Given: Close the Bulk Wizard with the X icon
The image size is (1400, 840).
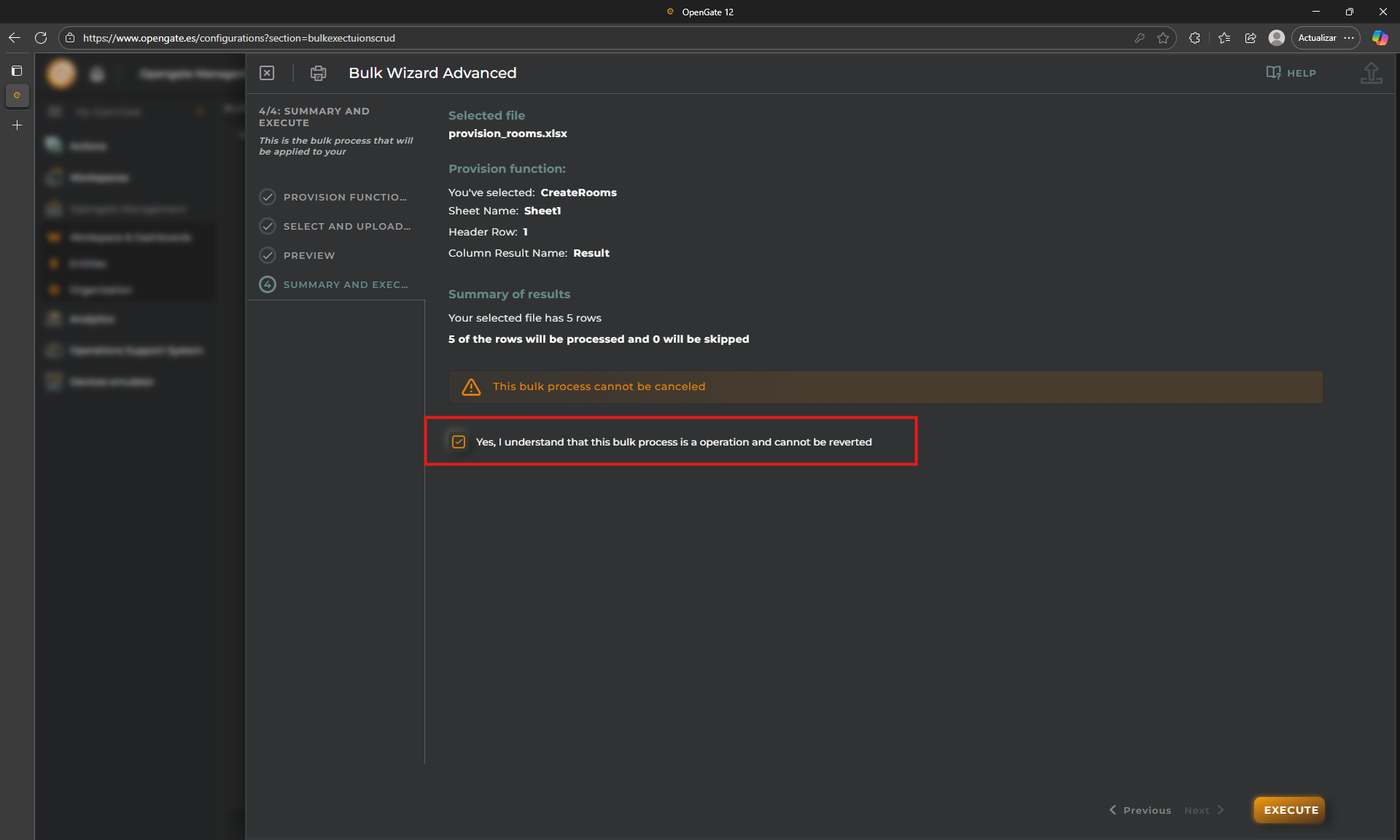Looking at the screenshot, I should tap(267, 73).
